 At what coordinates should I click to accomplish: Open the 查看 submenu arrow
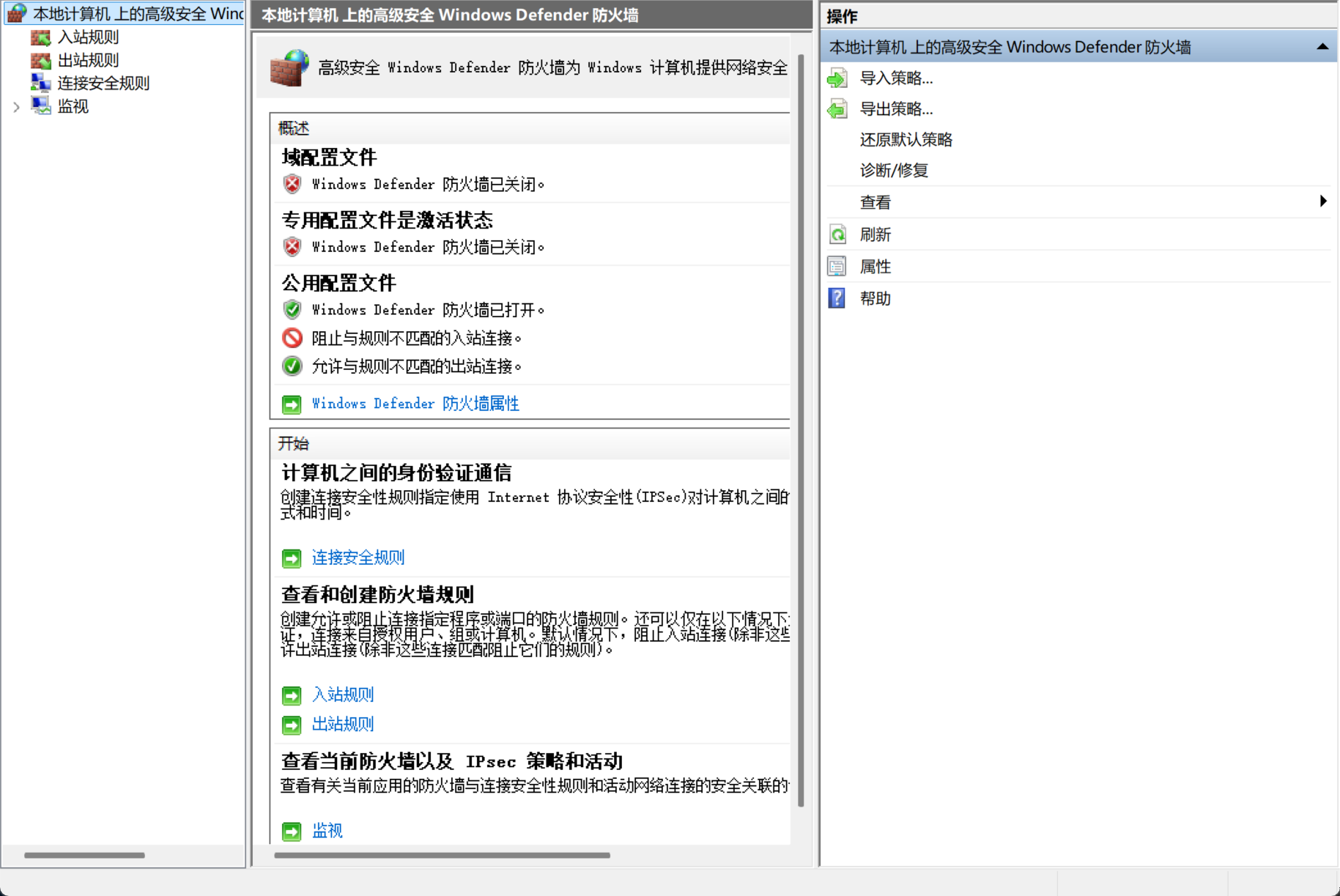1323,201
